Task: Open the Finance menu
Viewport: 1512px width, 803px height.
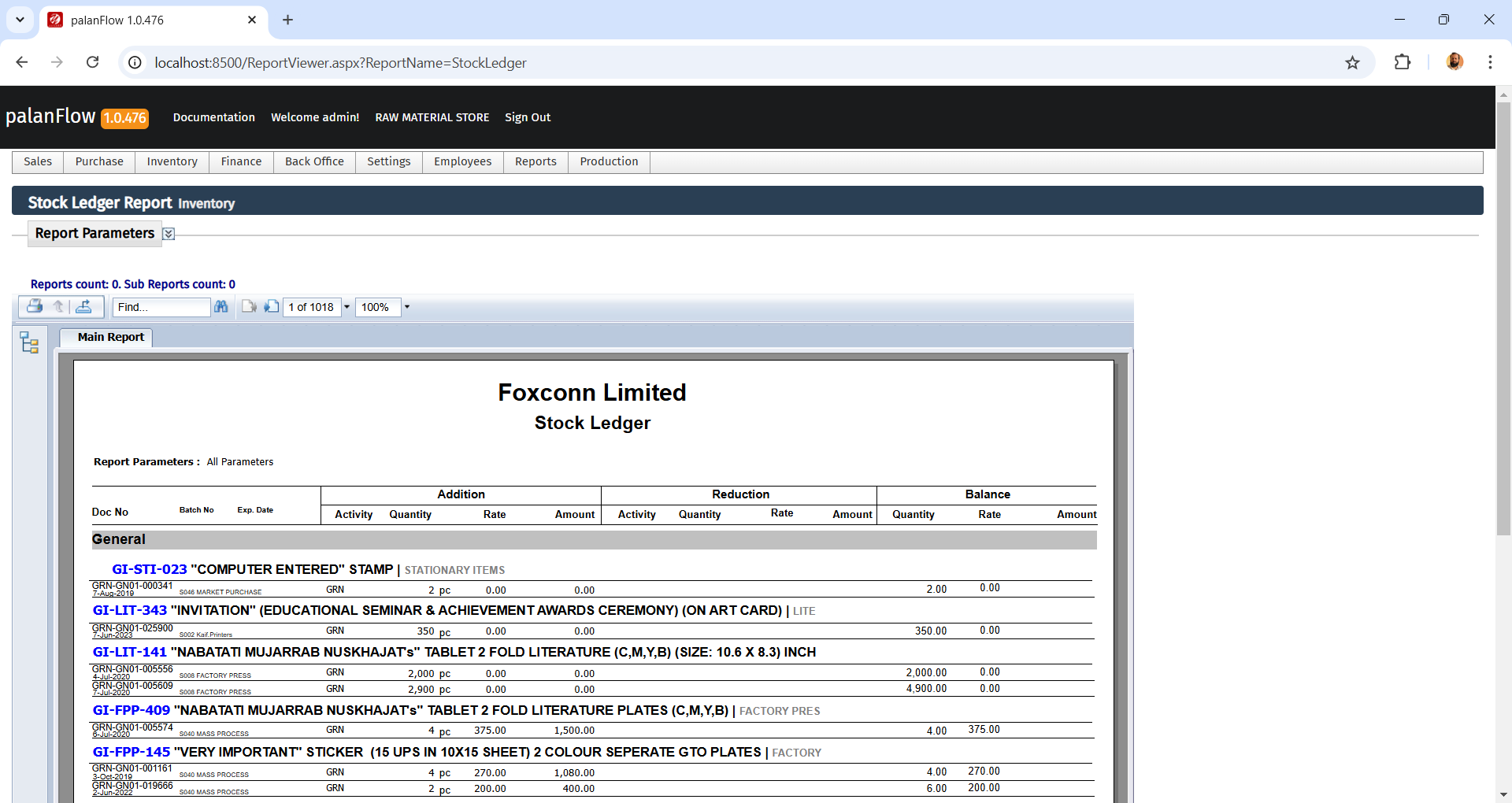Action: click(x=241, y=161)
